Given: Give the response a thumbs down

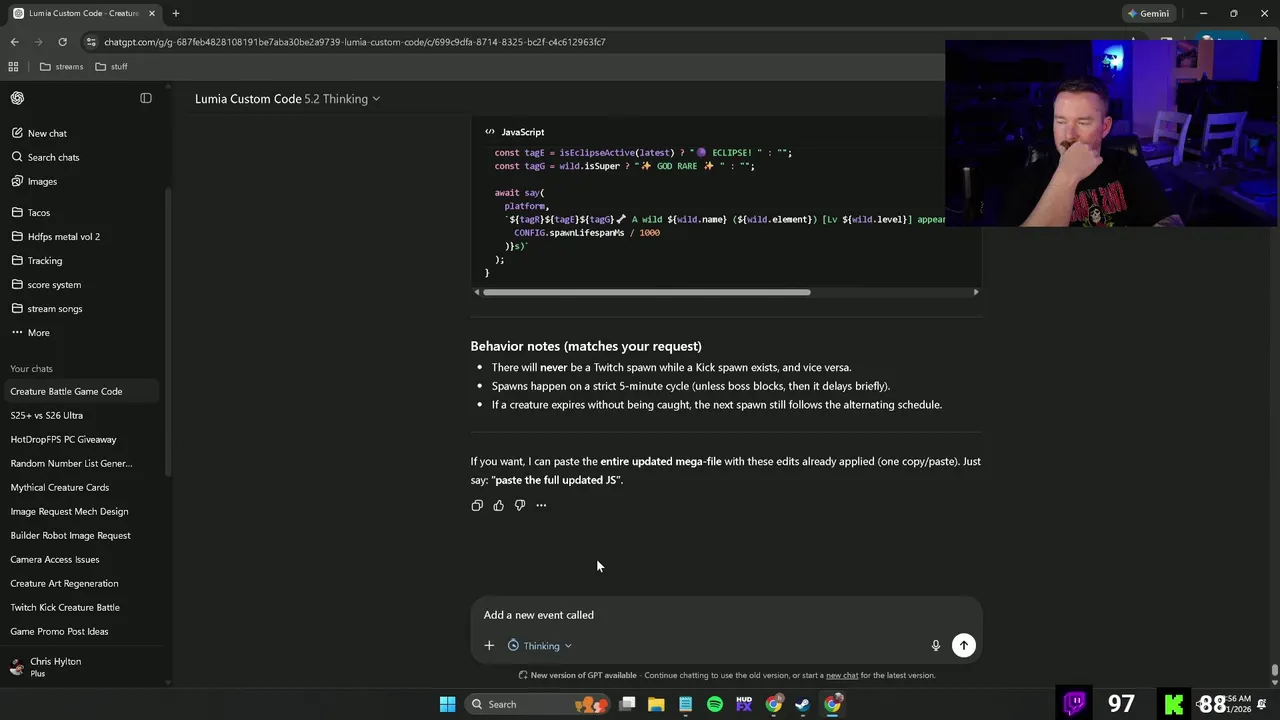Looking at the screenshot, I should (520, 506).
